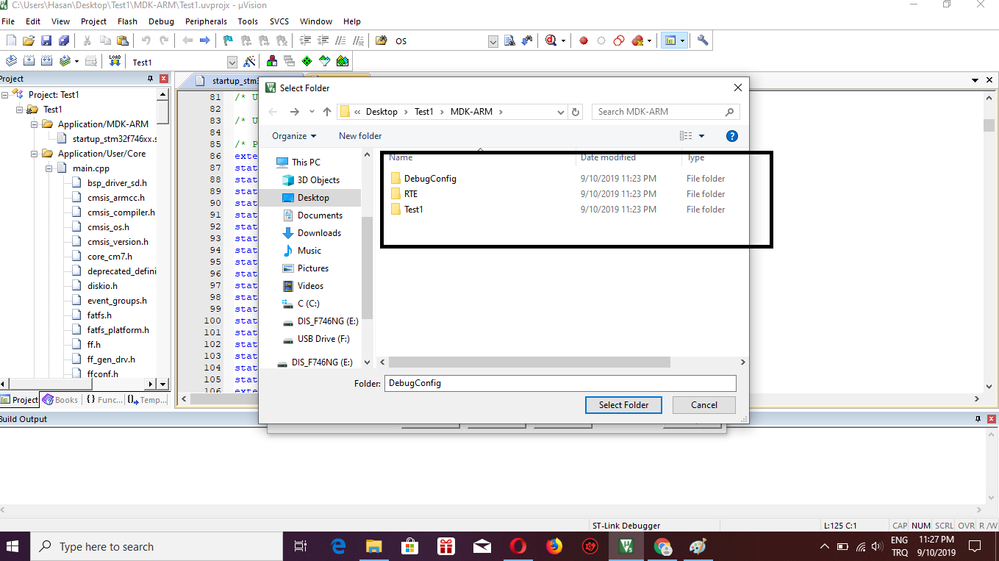Image resolution: width=999 pixels, height=561 pixels.
Task: Click the Cancel button in dialog
Action: point(704,405)
